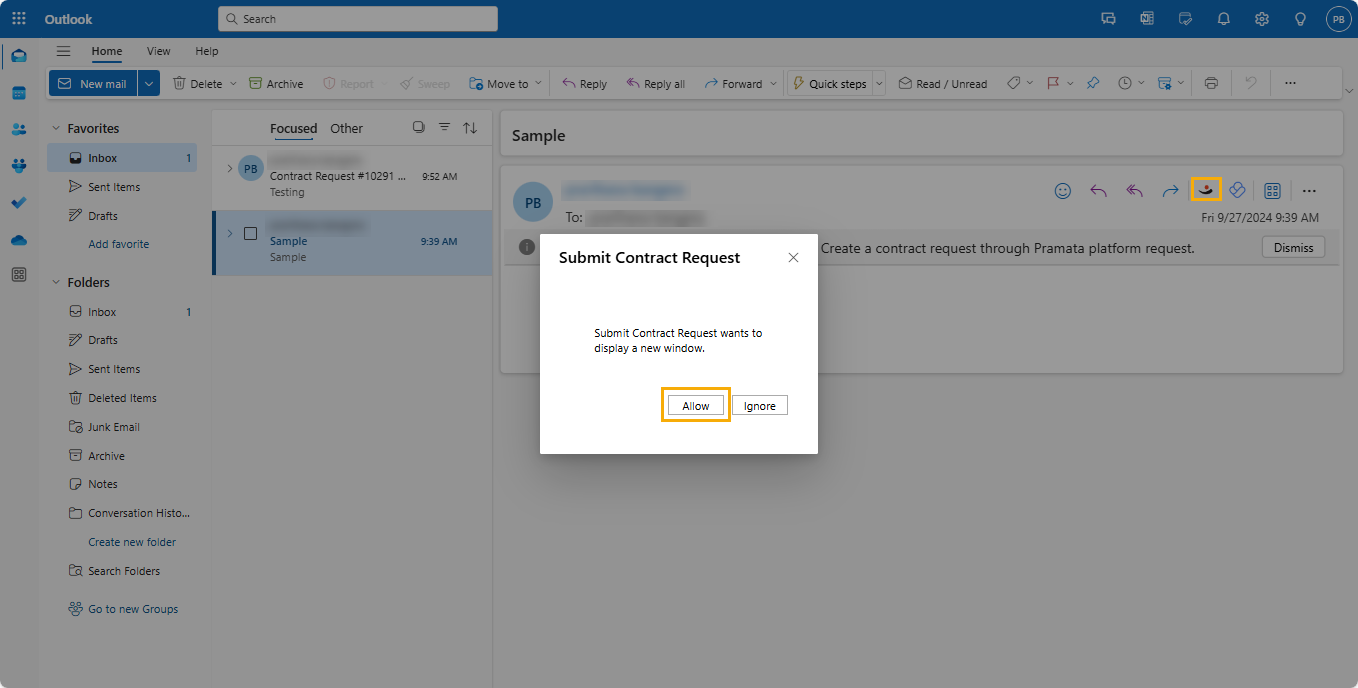
Task: Open the OneDrive cloud app
Action: (19, 239)
